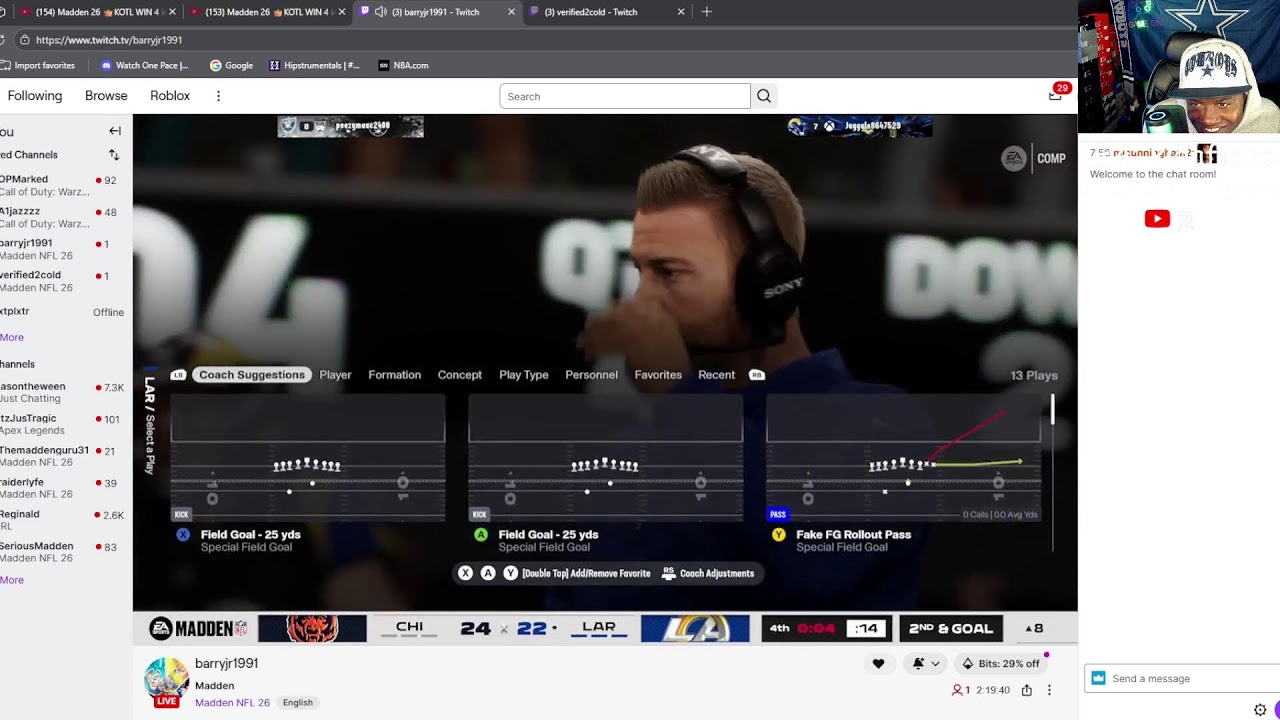1280x720 pixels.
Task: Select the Favorites play-call tab
Action: [658, 375]
